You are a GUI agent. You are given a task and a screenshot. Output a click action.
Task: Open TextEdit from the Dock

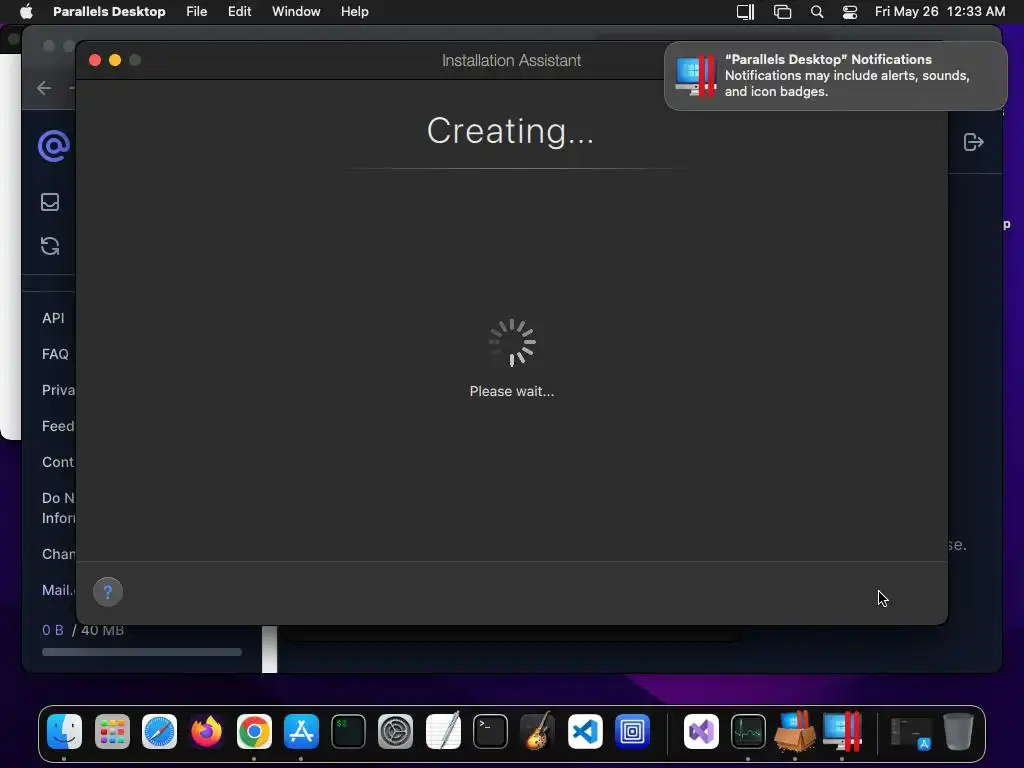[443, 731]
